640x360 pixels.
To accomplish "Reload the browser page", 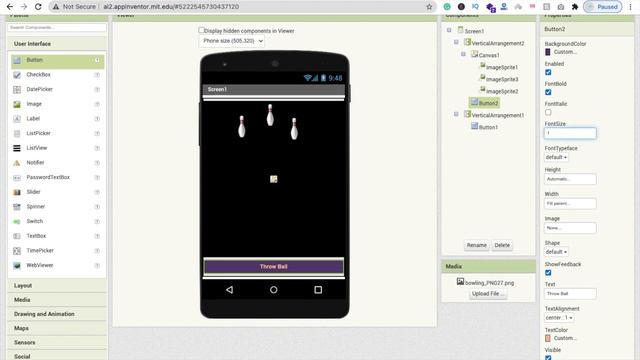I will tap(38, 7).
